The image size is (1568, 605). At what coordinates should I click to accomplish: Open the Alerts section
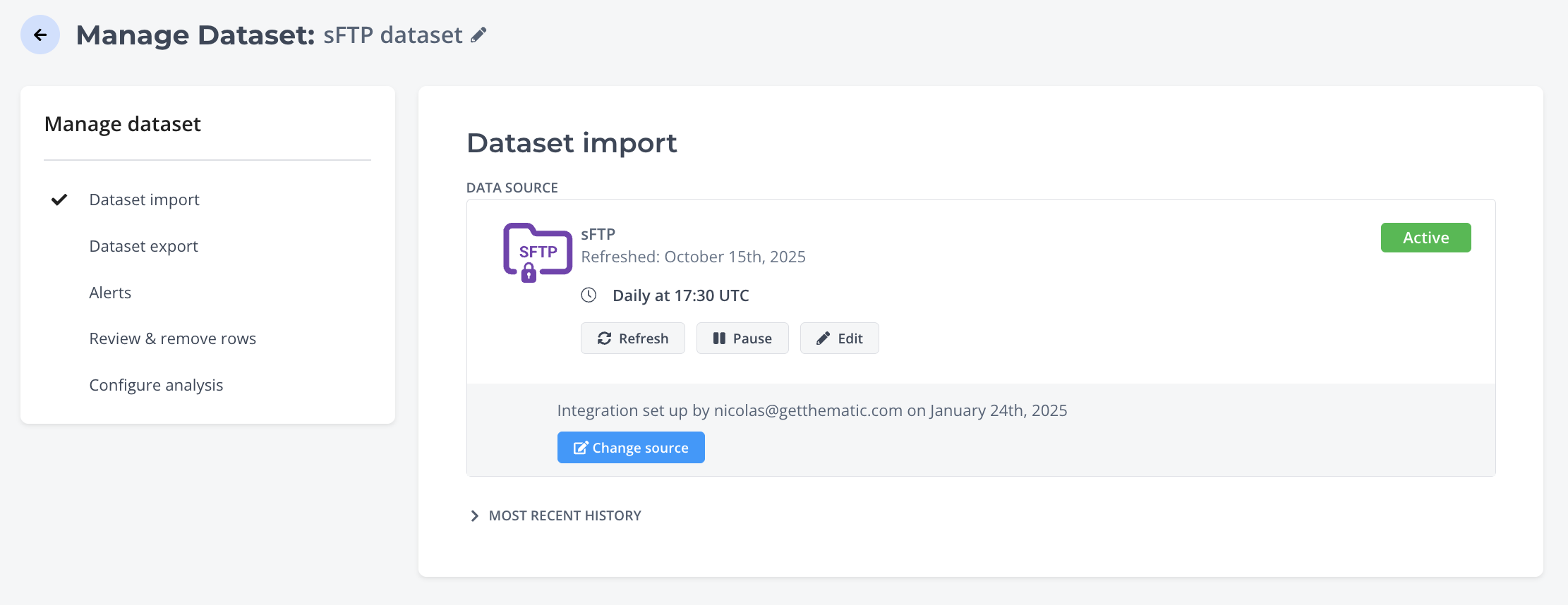110,293
